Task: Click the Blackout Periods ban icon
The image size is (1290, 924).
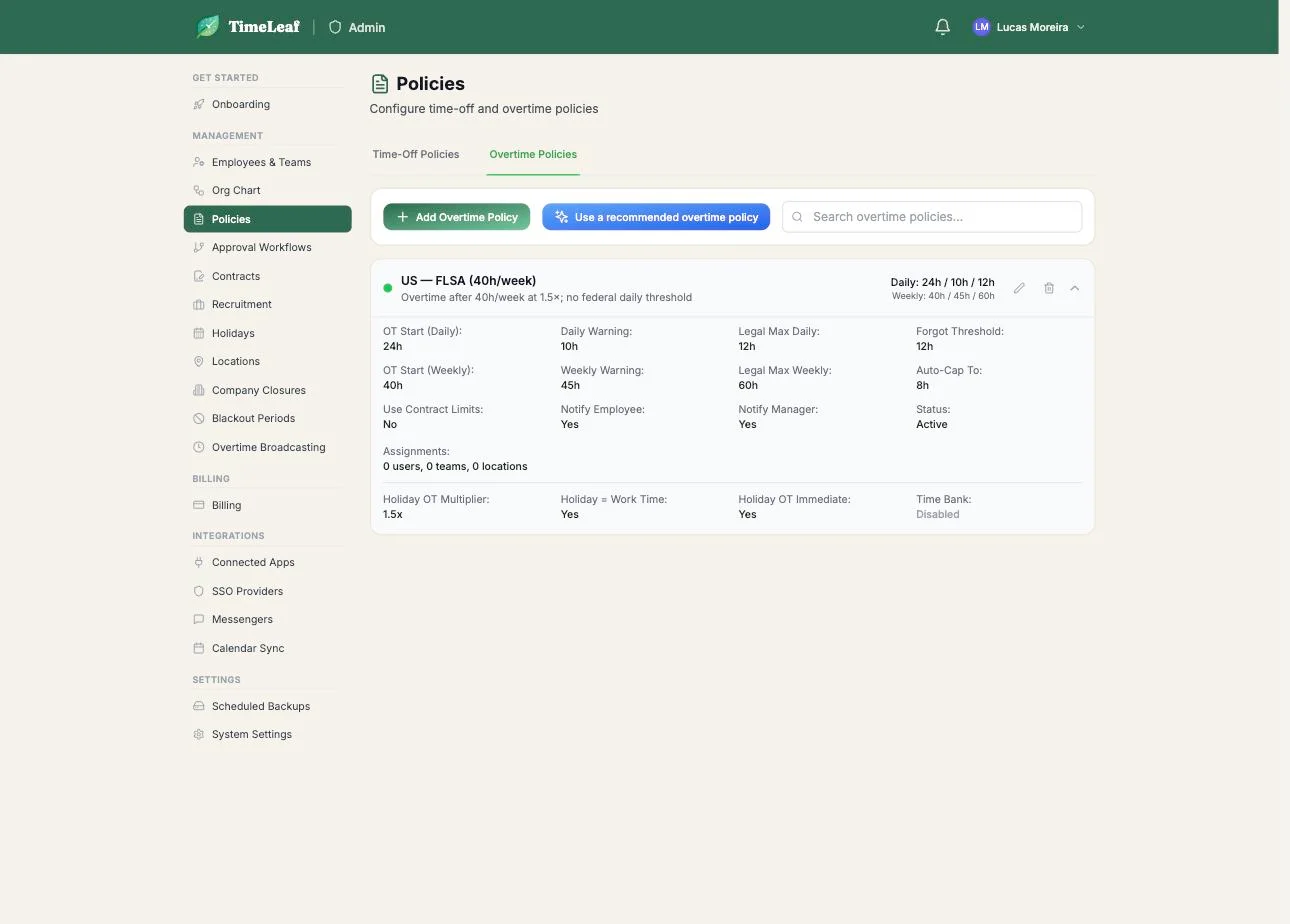Action: point(199,418)
